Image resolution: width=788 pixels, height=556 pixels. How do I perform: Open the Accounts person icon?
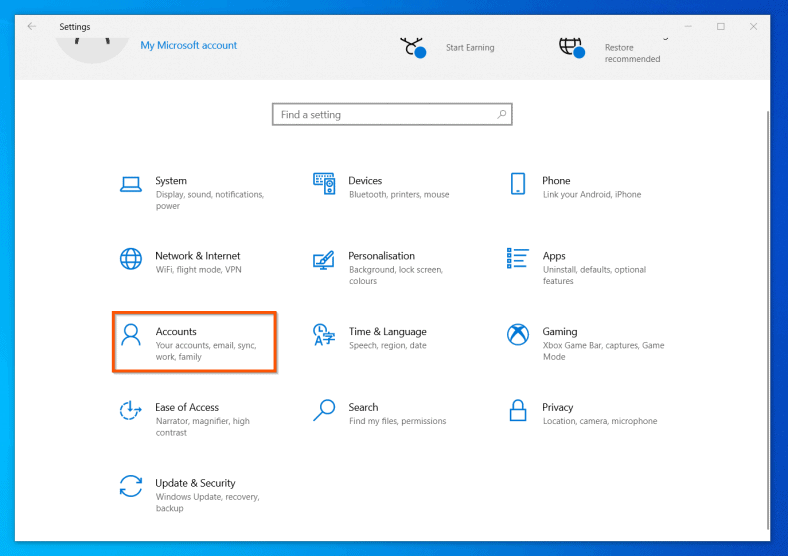coord(131,335)
